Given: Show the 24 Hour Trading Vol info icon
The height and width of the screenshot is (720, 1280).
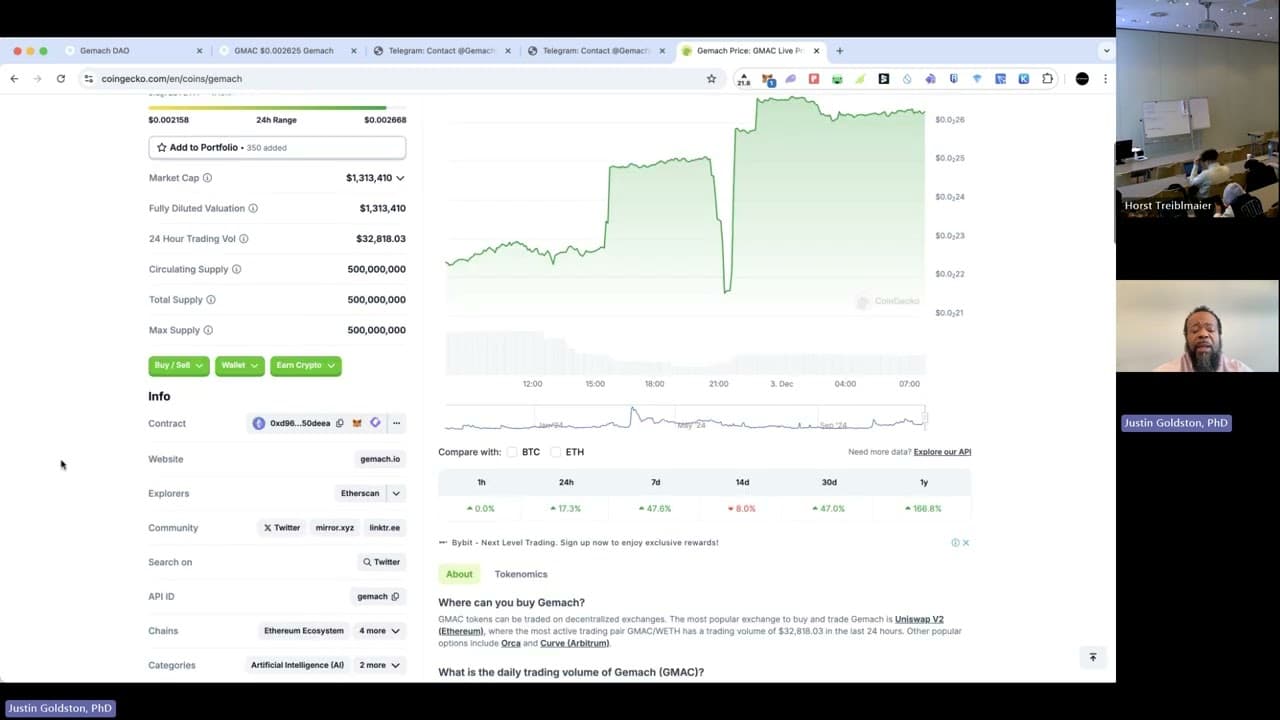Looking at the screenshot, I should coord(243,239).
